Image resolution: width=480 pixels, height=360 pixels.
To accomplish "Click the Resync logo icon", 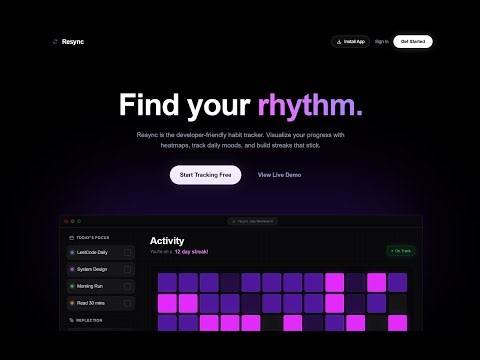I will pos(55,42).
